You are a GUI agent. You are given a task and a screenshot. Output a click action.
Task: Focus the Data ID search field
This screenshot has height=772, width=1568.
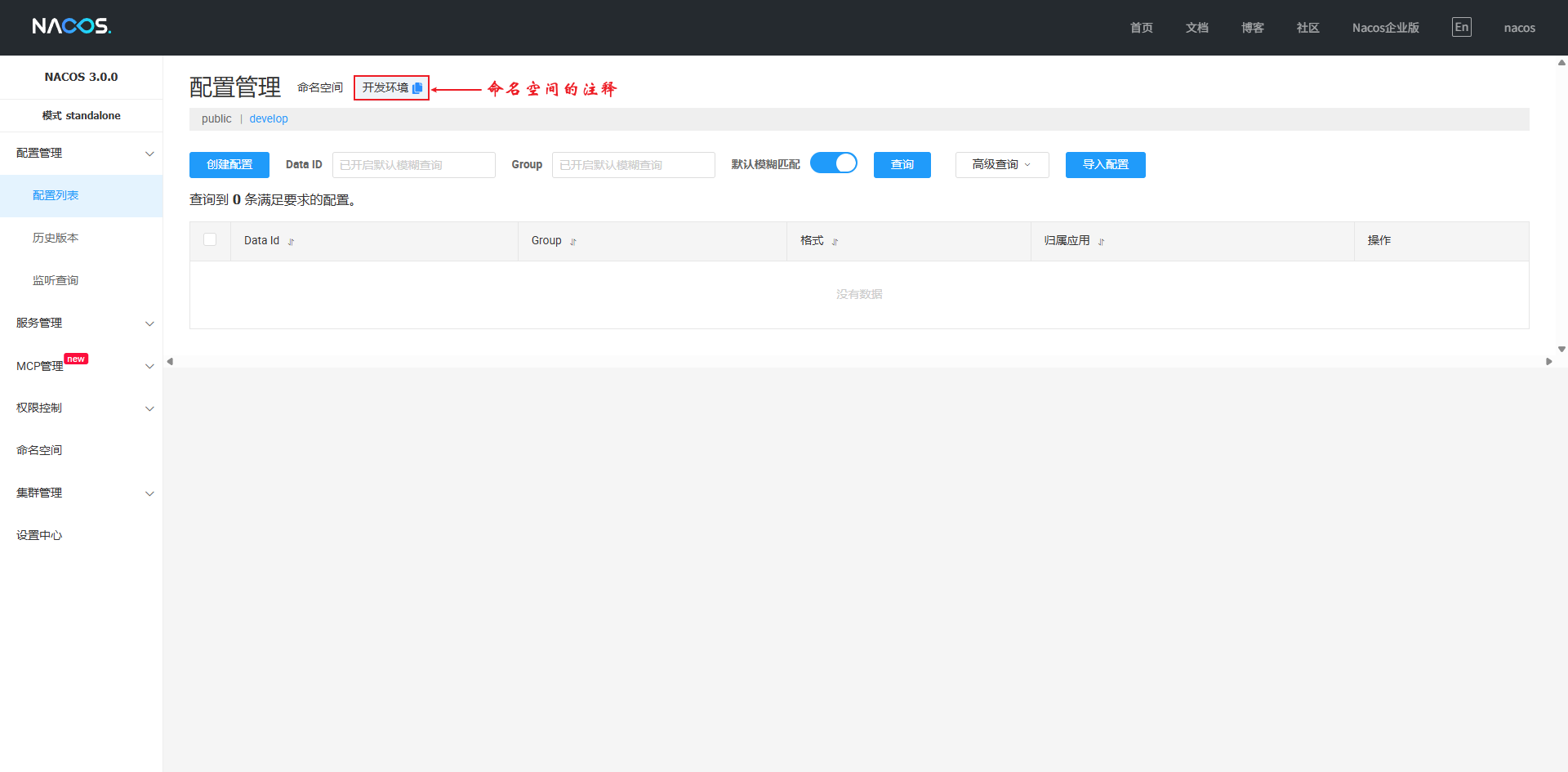[x=414, y=165]
